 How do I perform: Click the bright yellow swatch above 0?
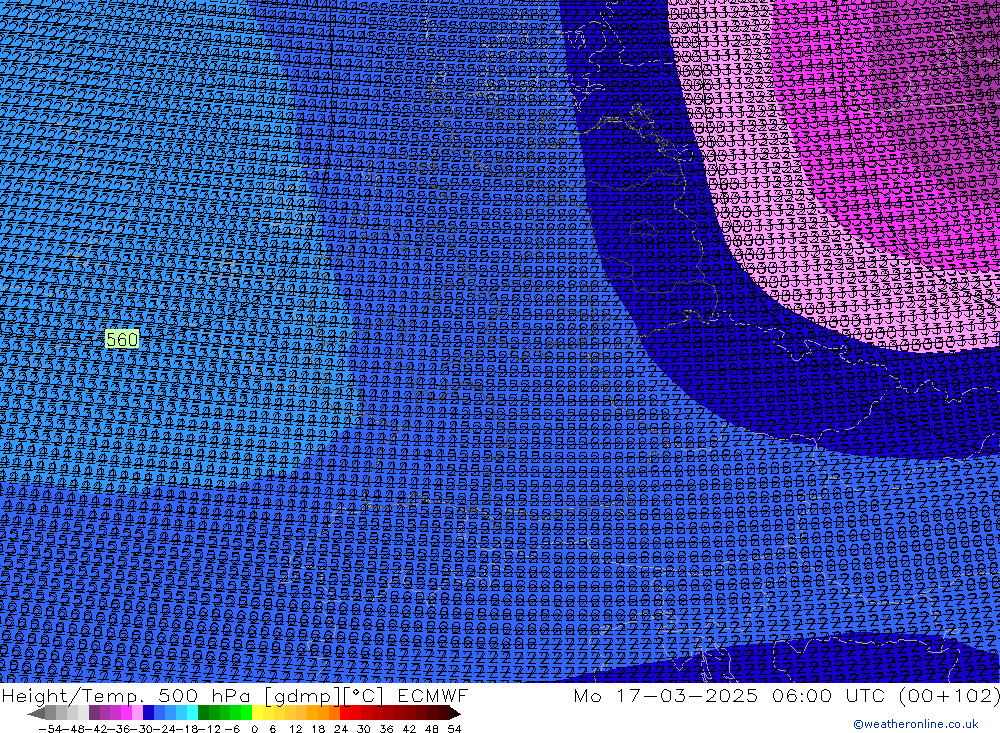[258, 713]
